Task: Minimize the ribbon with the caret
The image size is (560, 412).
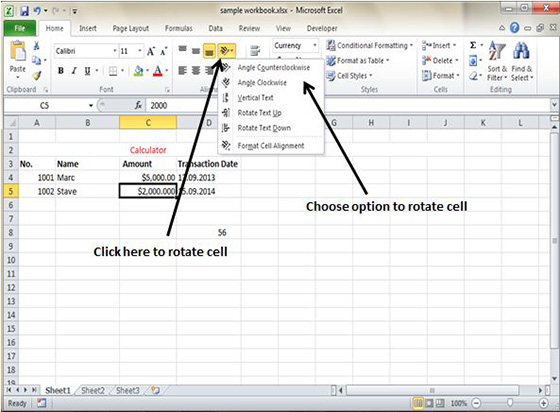Action: point(502,28)
